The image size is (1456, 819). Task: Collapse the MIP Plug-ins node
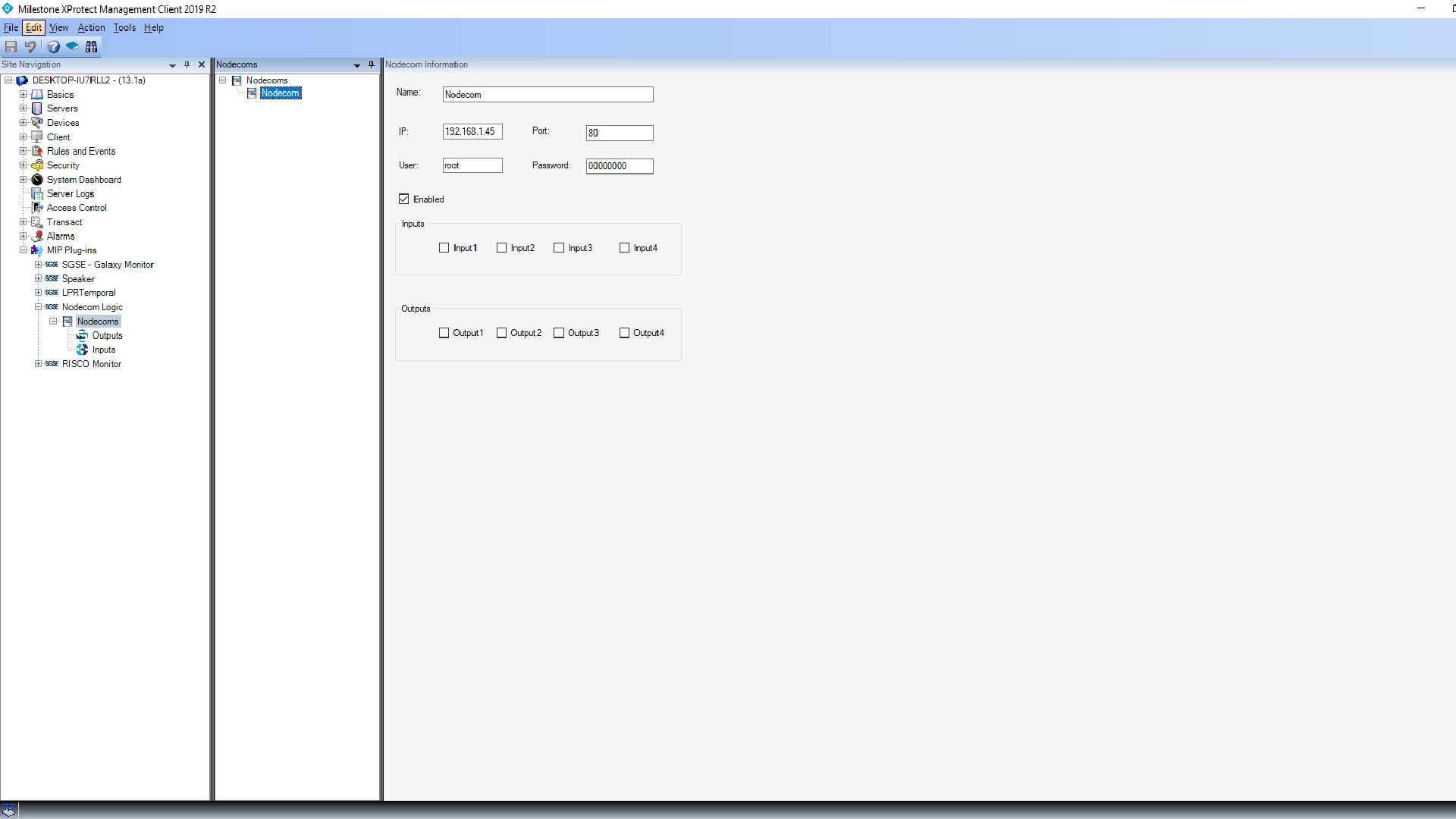click(24, 250)
